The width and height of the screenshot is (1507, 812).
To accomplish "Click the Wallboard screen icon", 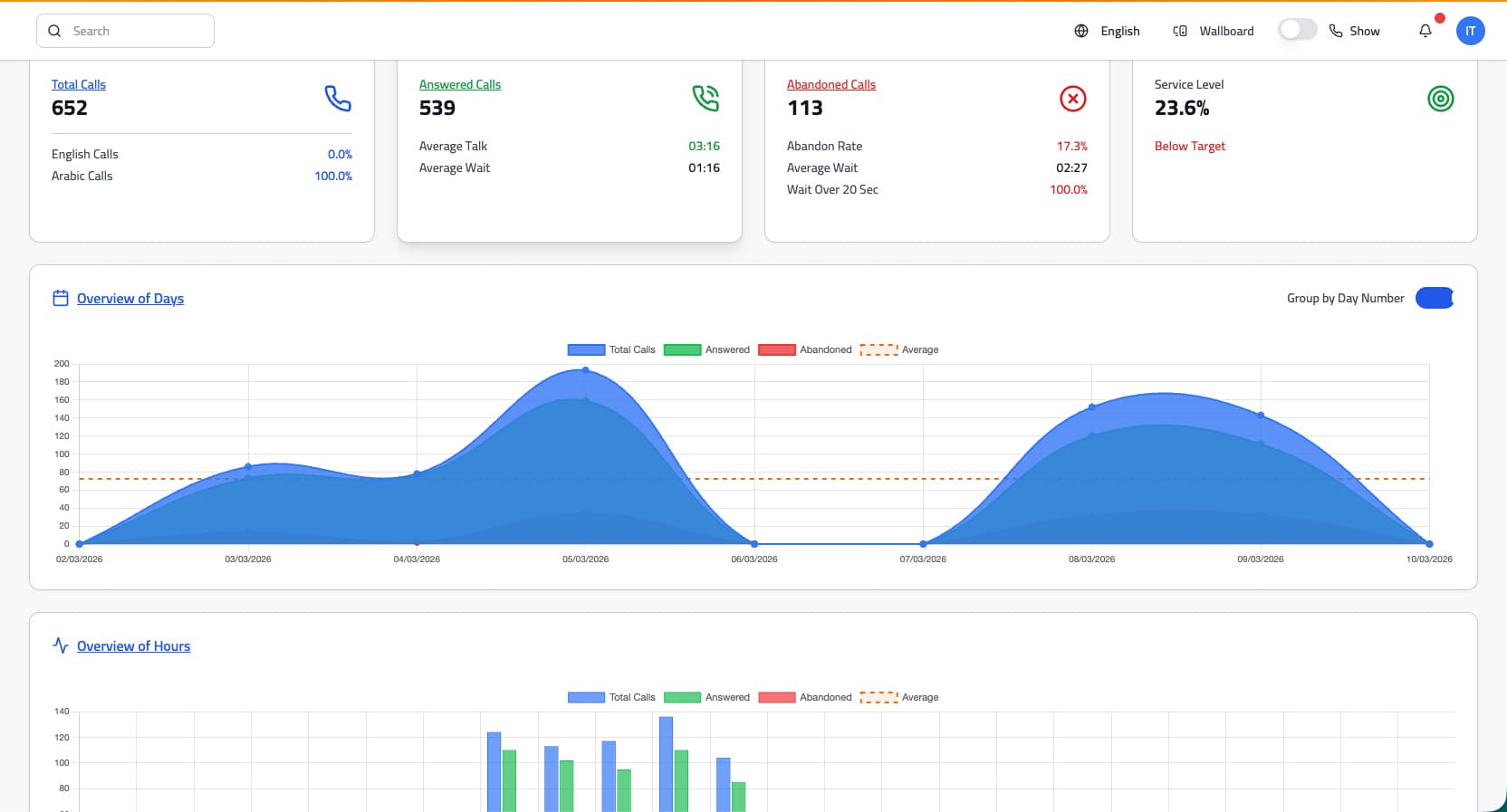I will (1180, 31).
